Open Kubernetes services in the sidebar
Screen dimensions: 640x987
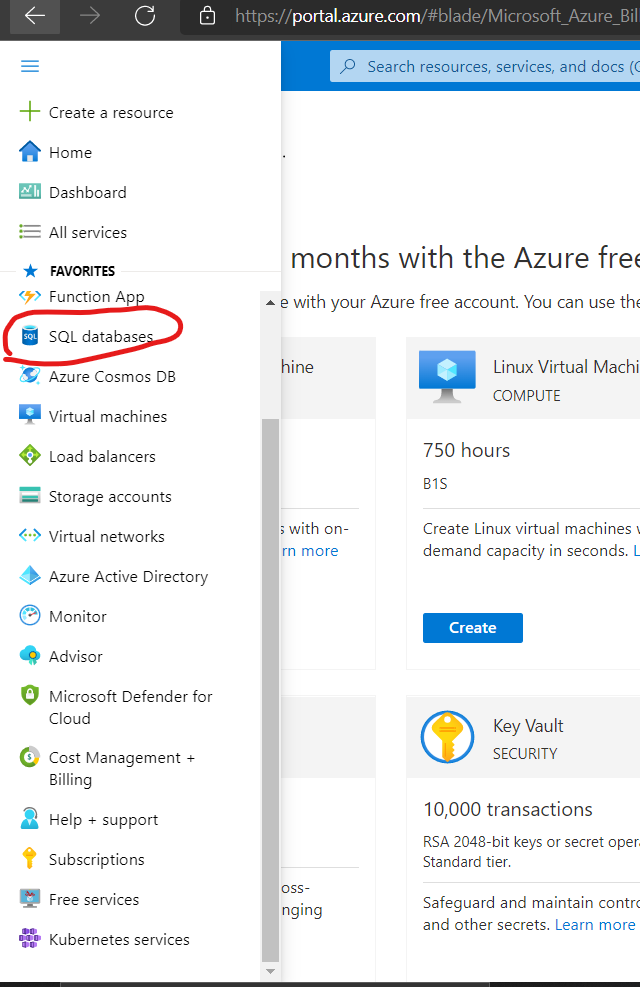click(119, 940)
